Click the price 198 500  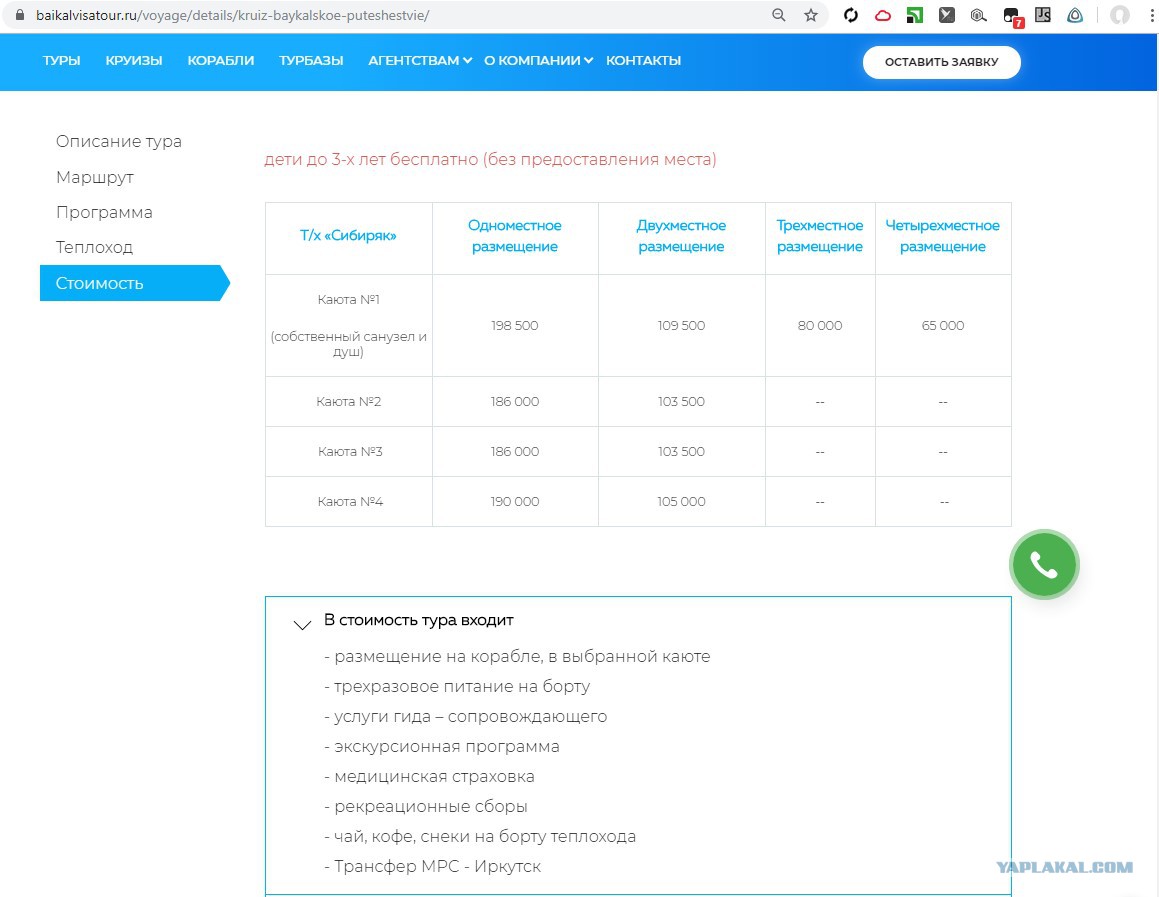[x=514, y=325]
